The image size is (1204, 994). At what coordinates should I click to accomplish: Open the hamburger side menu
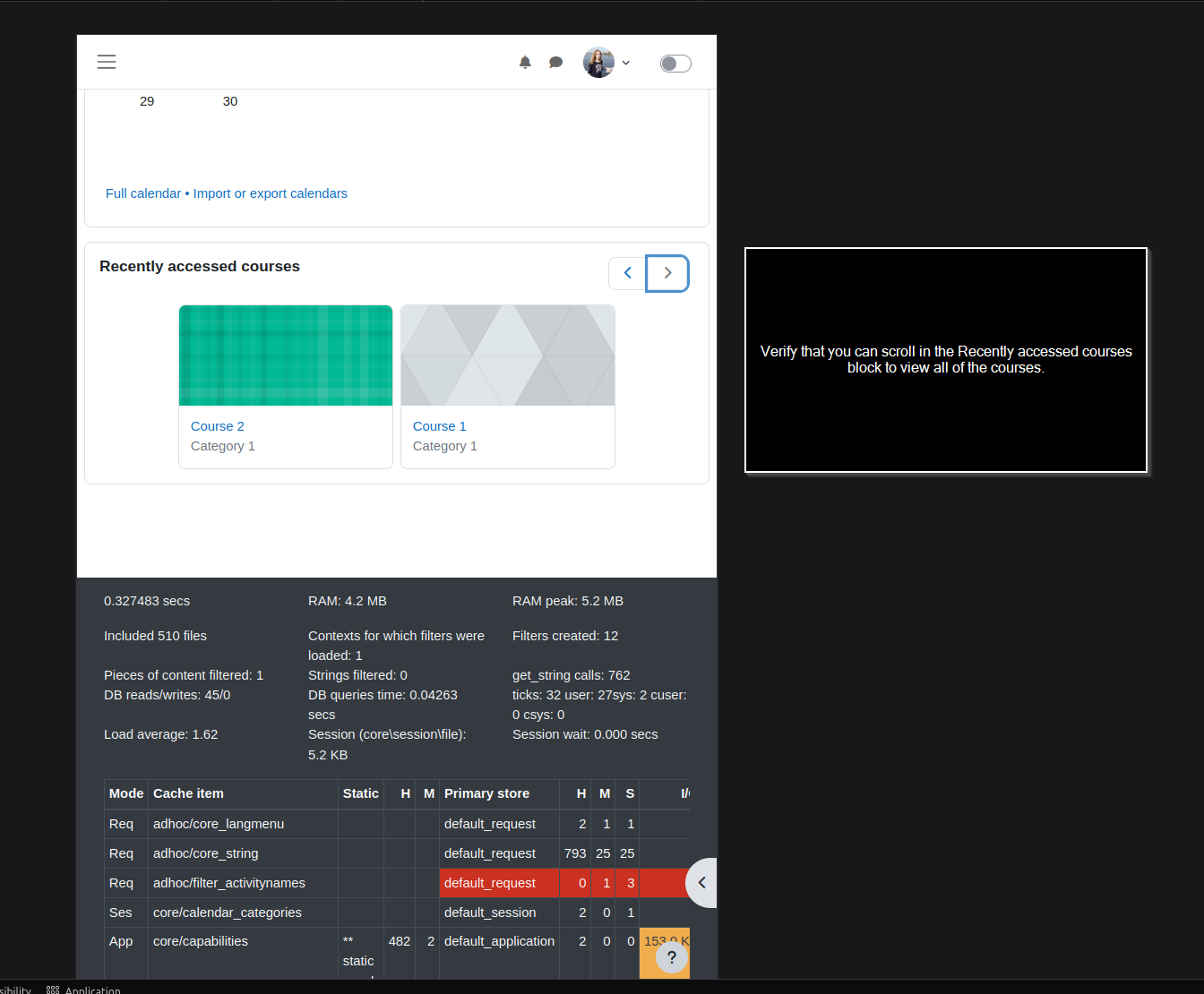pos(107,62)
